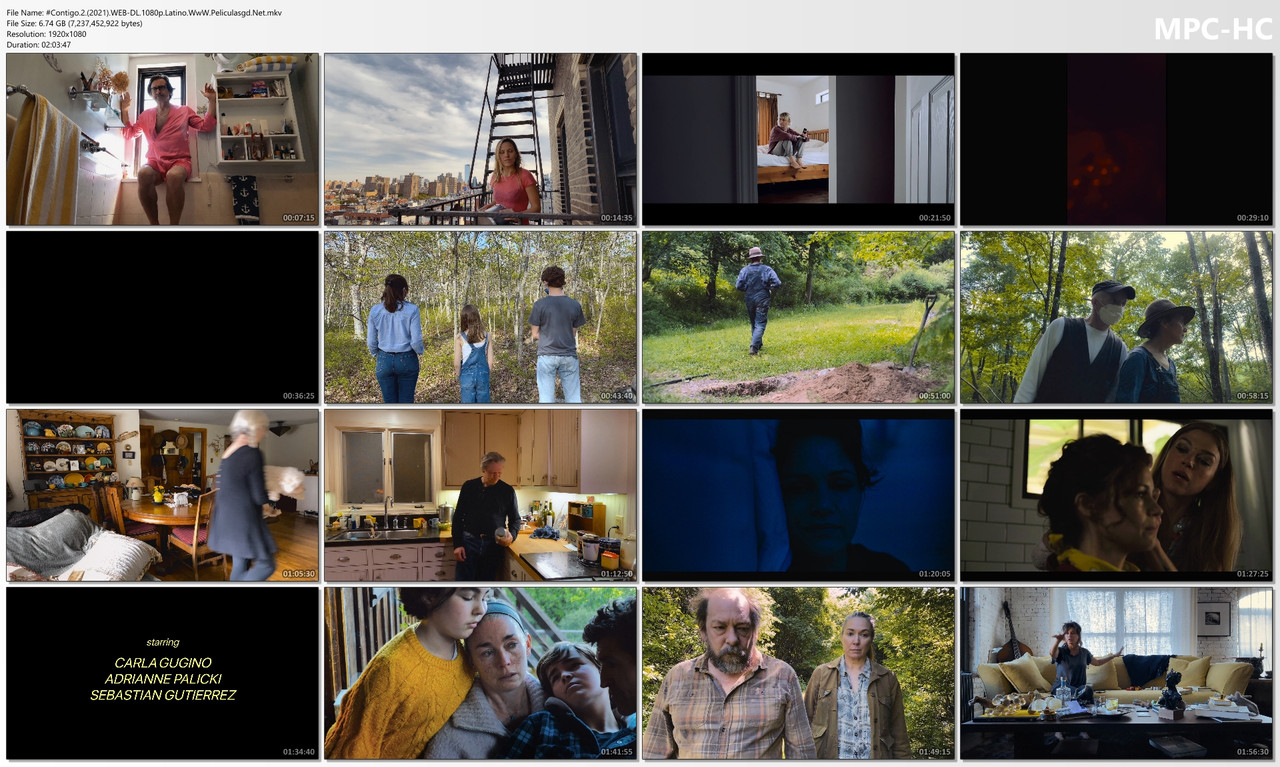
Task: Open the two women thumbnail at 01:27:25
Action: click(1116, 495)
